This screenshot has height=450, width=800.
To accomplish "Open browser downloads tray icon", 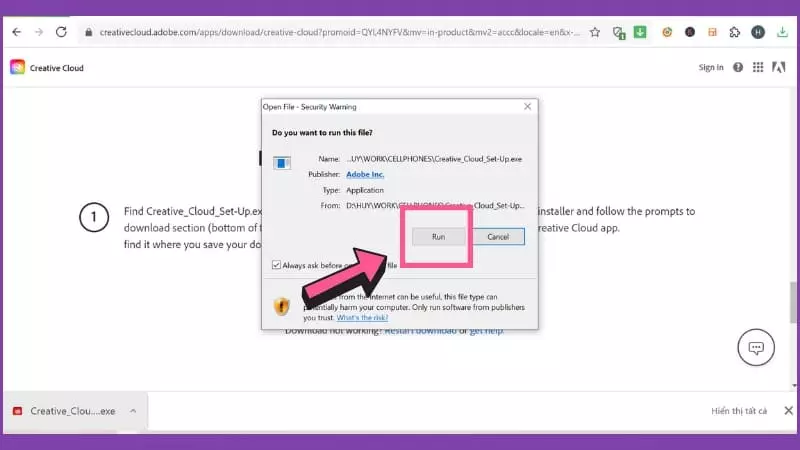I will click(782, 32).
